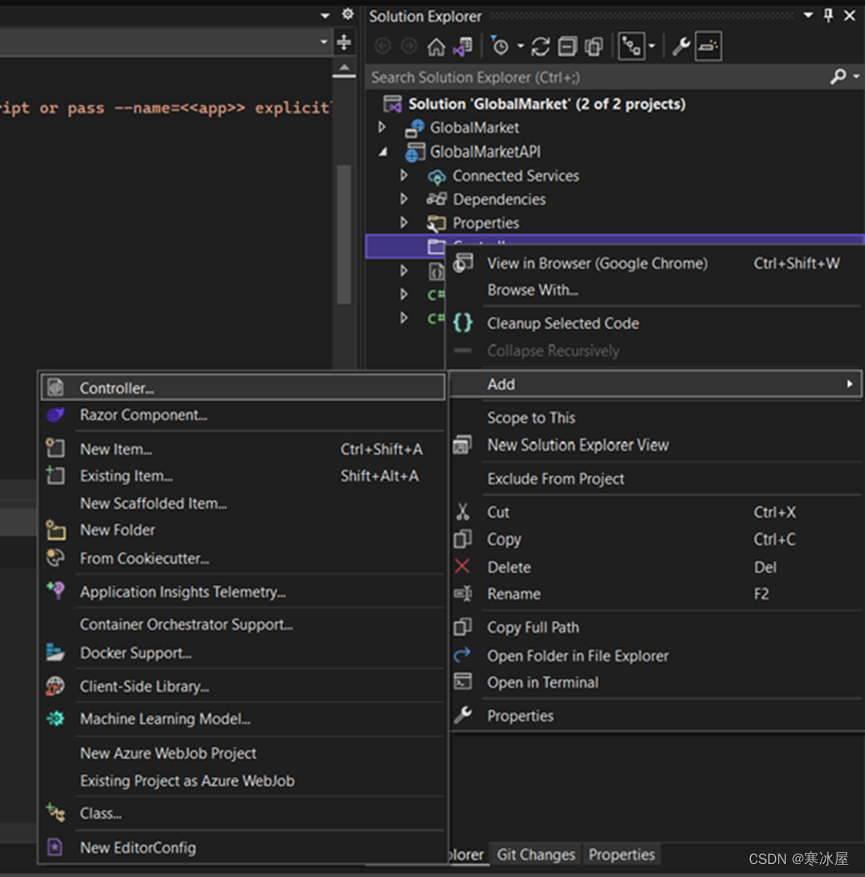Expand the GlobalMarket project node
This screenshot has height=877, width=865.
click(382, 128)
